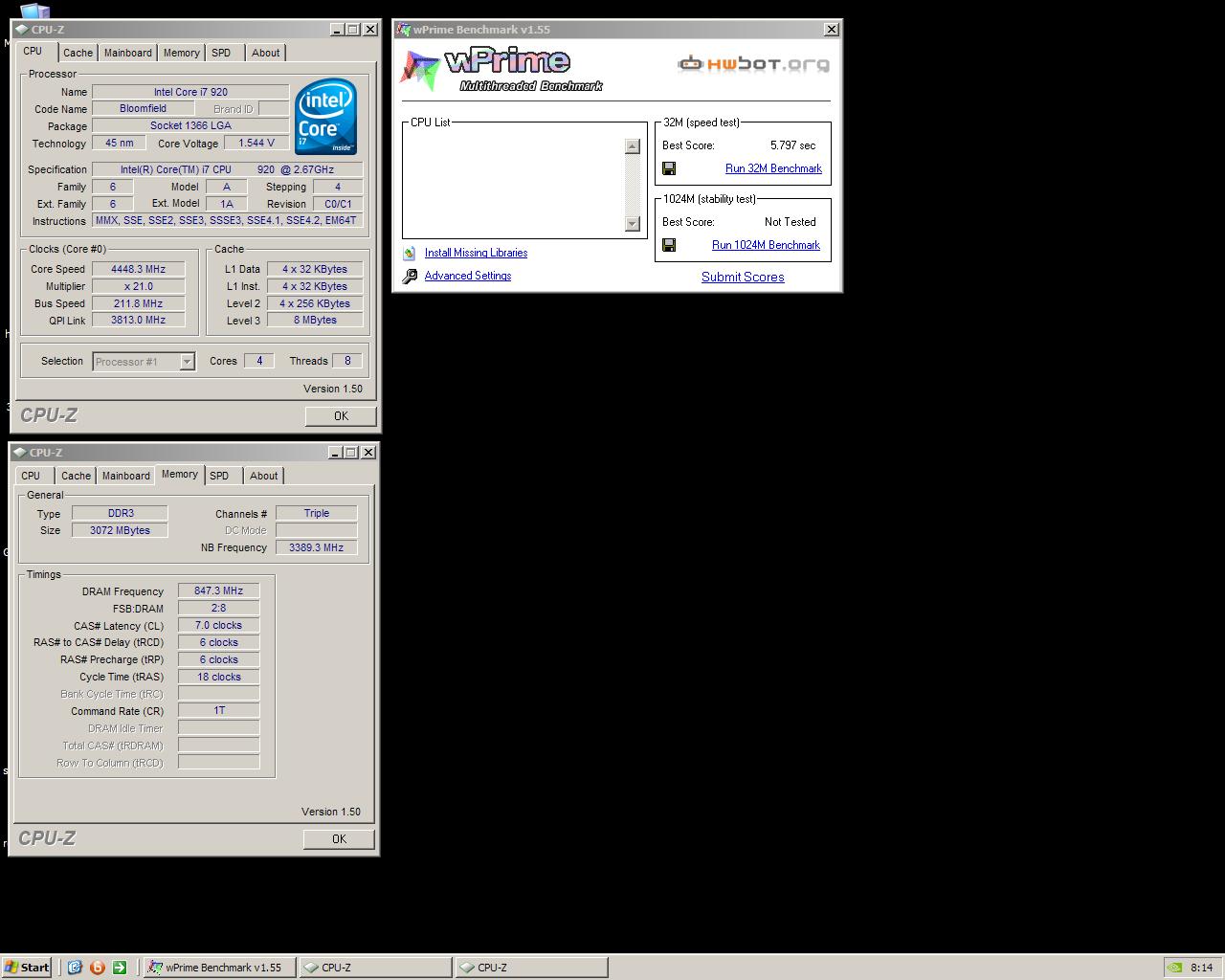1225x980 pixels.
Task: Open About tab in bottom CPU-Z window
Action: pos(264,476)
